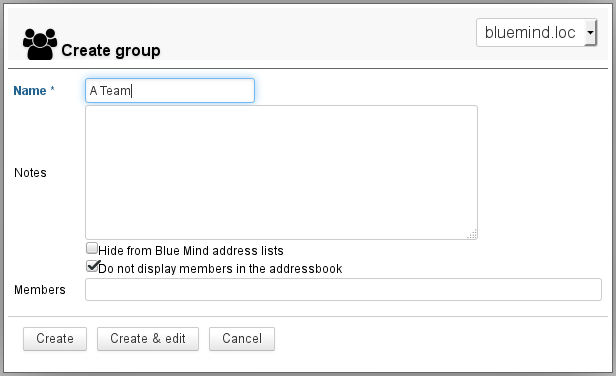The image size is (616, 376).
Task: Click inside the Notes text area
Action: (281, 172)
